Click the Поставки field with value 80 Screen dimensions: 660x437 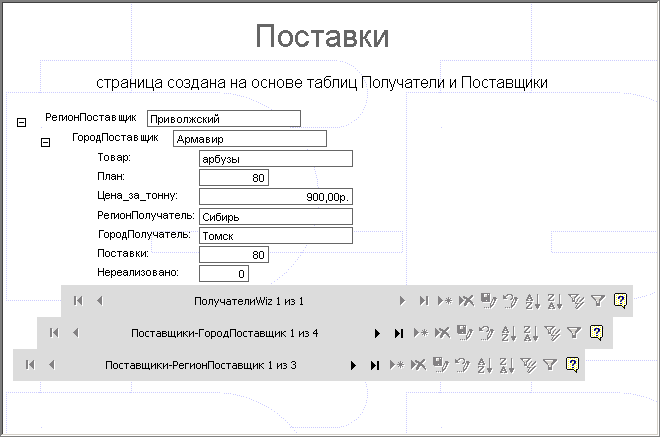click(x=234, y=255)
